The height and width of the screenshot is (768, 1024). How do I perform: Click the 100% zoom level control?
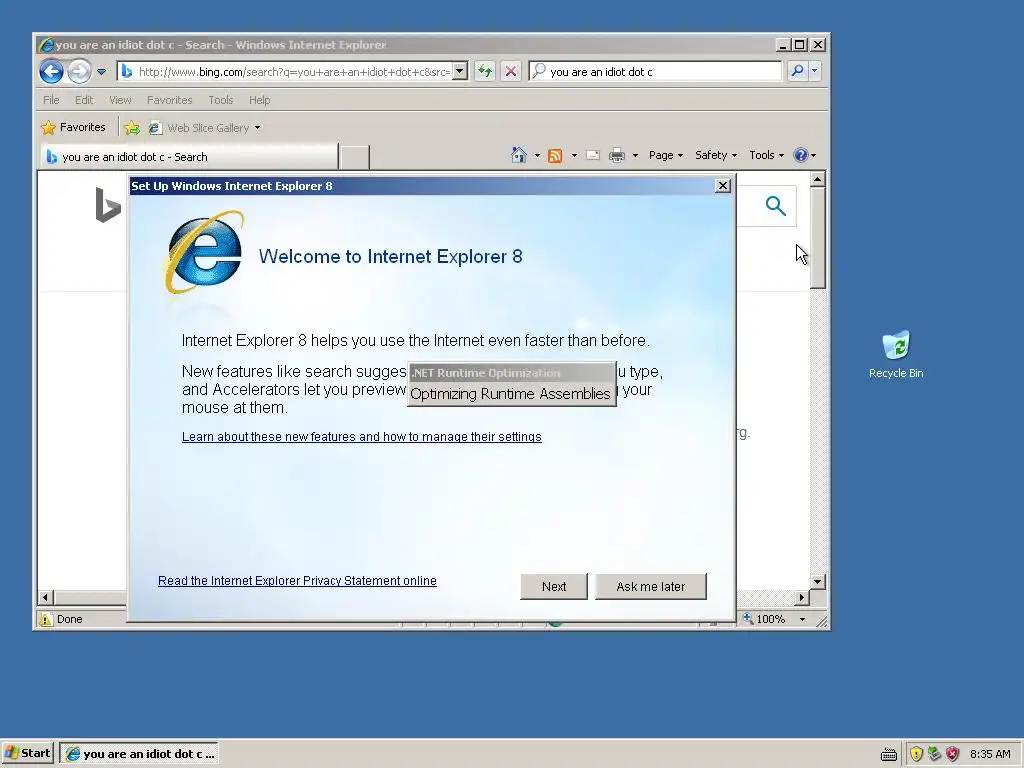764,619
